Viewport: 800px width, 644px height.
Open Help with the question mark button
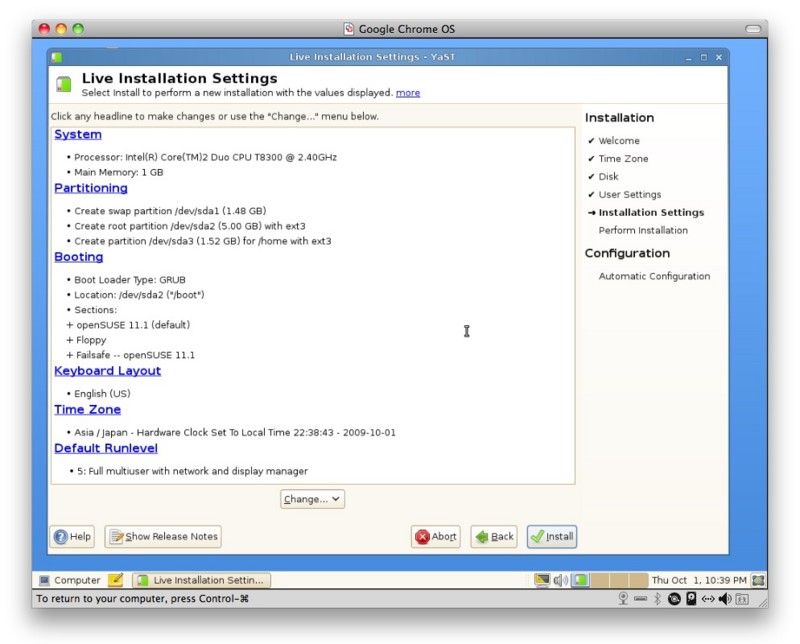(72, 537)
